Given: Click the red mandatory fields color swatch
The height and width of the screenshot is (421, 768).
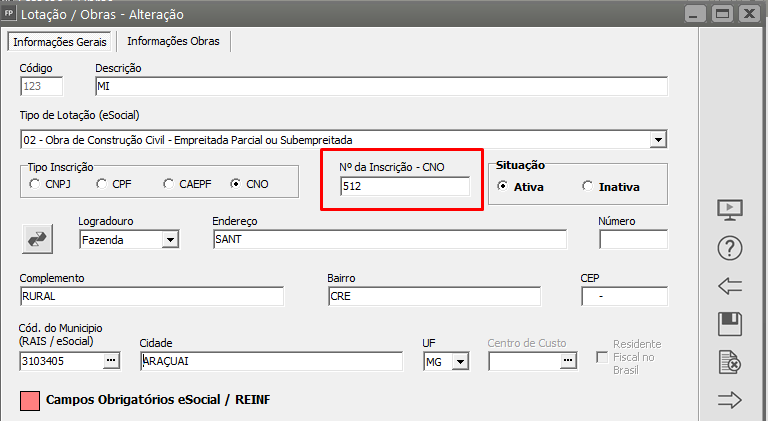Looking at the screenshot, I should point(30,400).
